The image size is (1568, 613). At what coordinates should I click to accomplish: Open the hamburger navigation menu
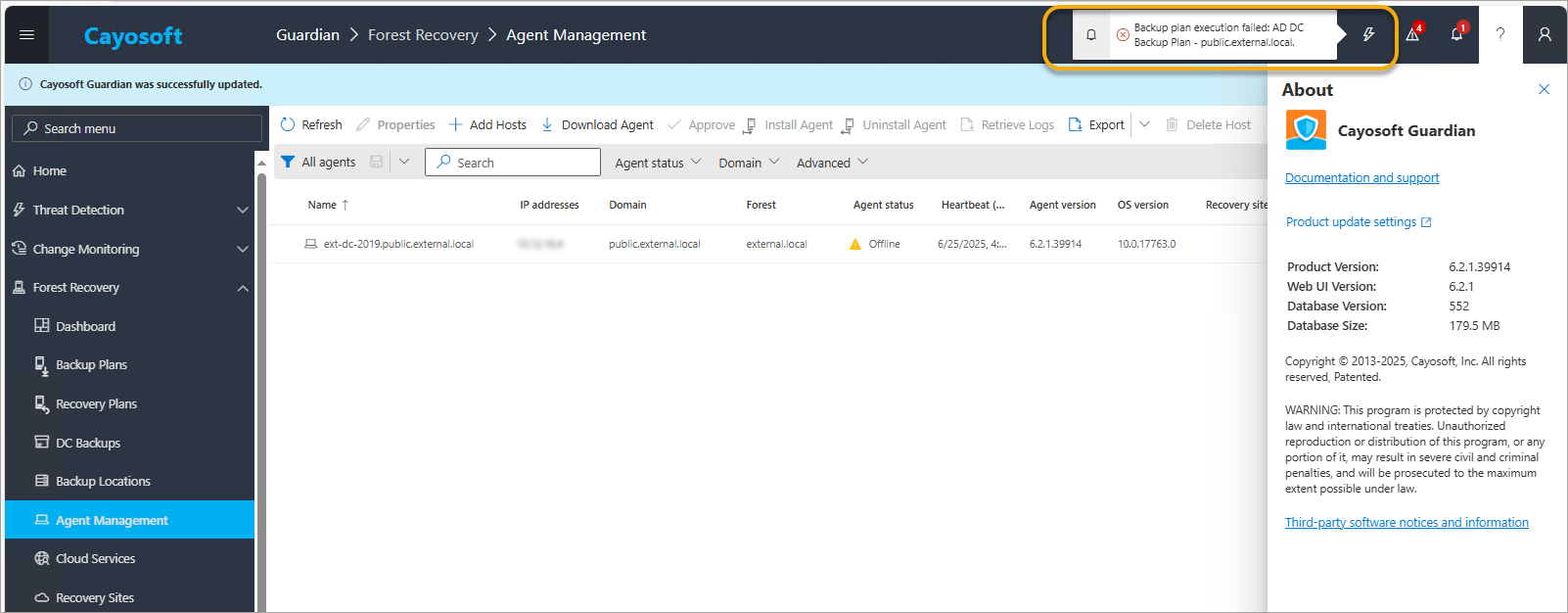pyautogui.click(x=27, y=35)
